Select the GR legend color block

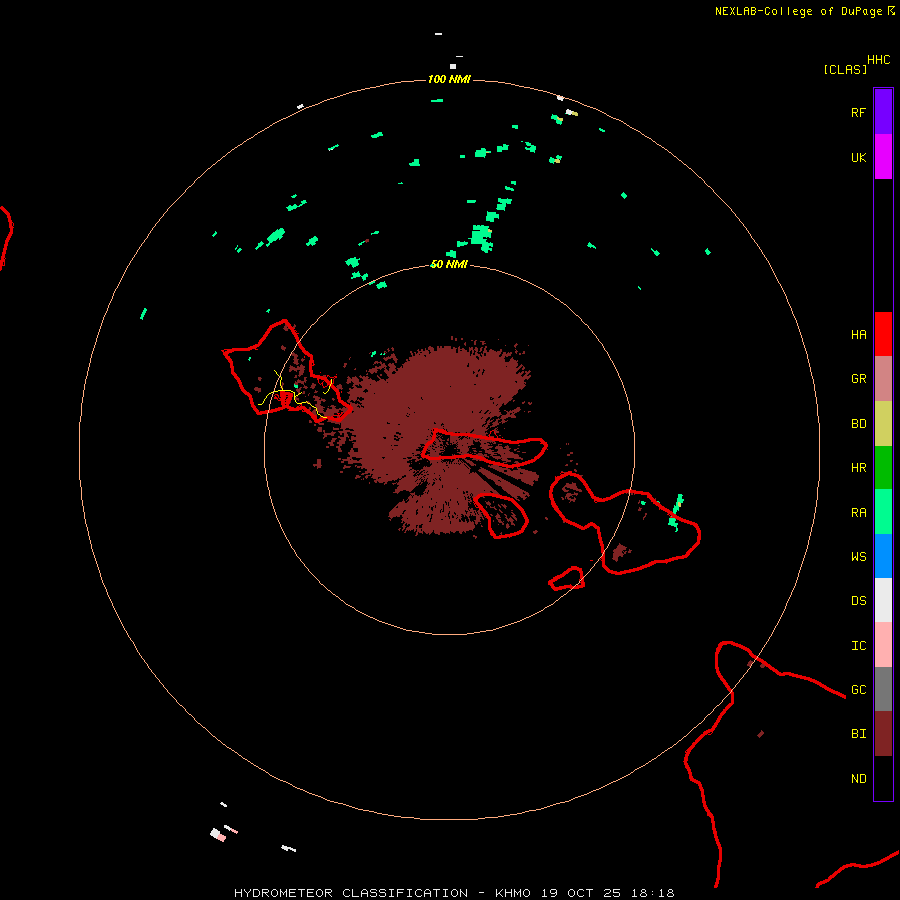point(883,379)
